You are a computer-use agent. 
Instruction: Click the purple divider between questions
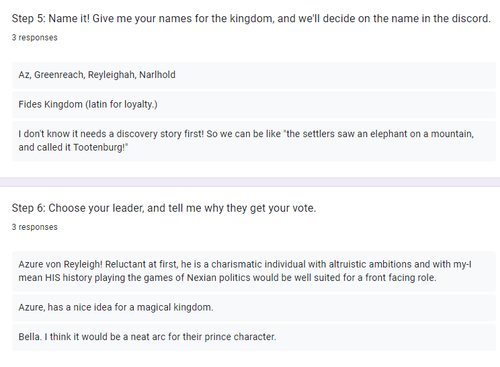click(x=250, y=182)
